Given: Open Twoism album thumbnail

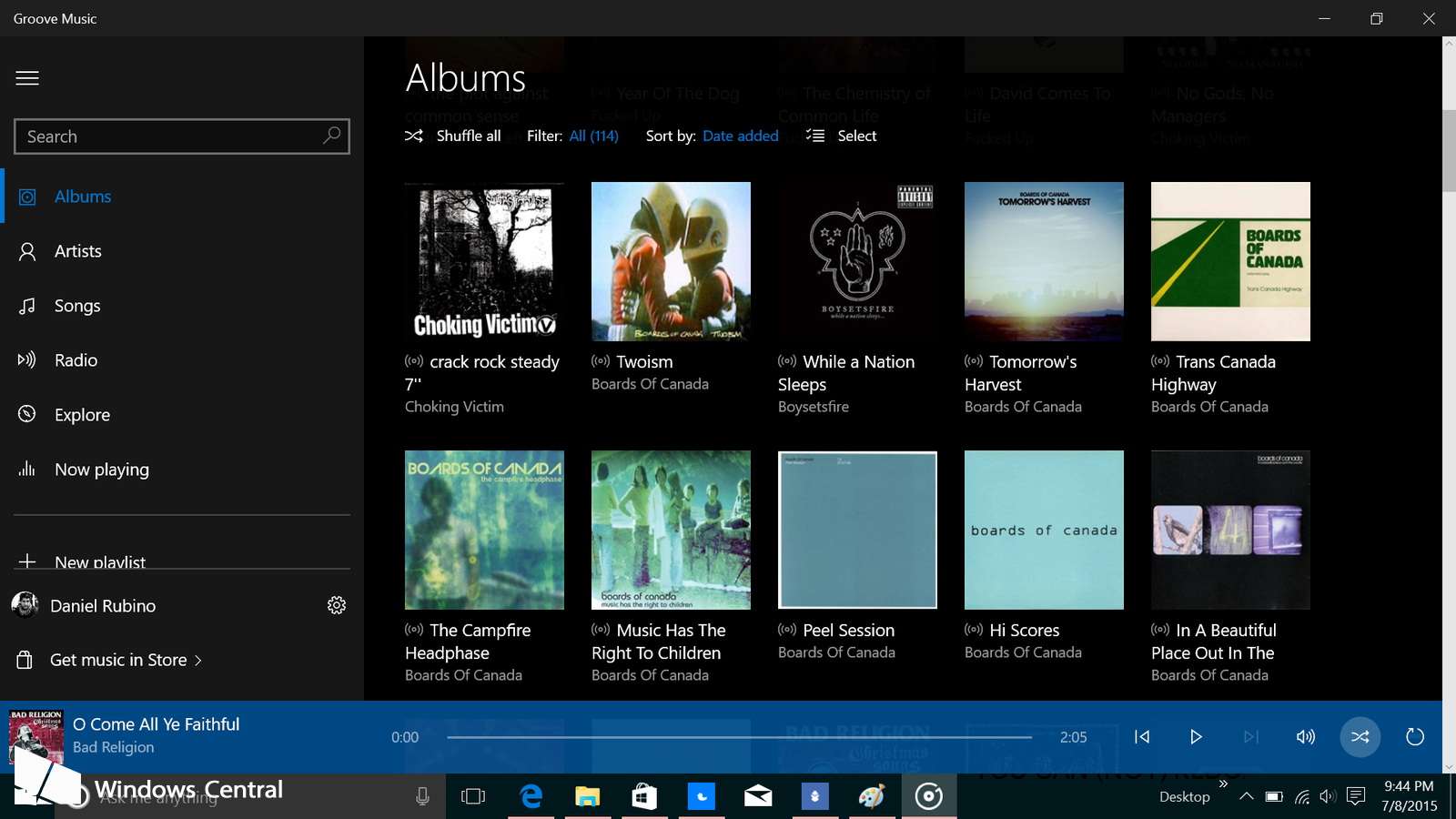Looking at the screenshot, I should click(x=671, y=261).
